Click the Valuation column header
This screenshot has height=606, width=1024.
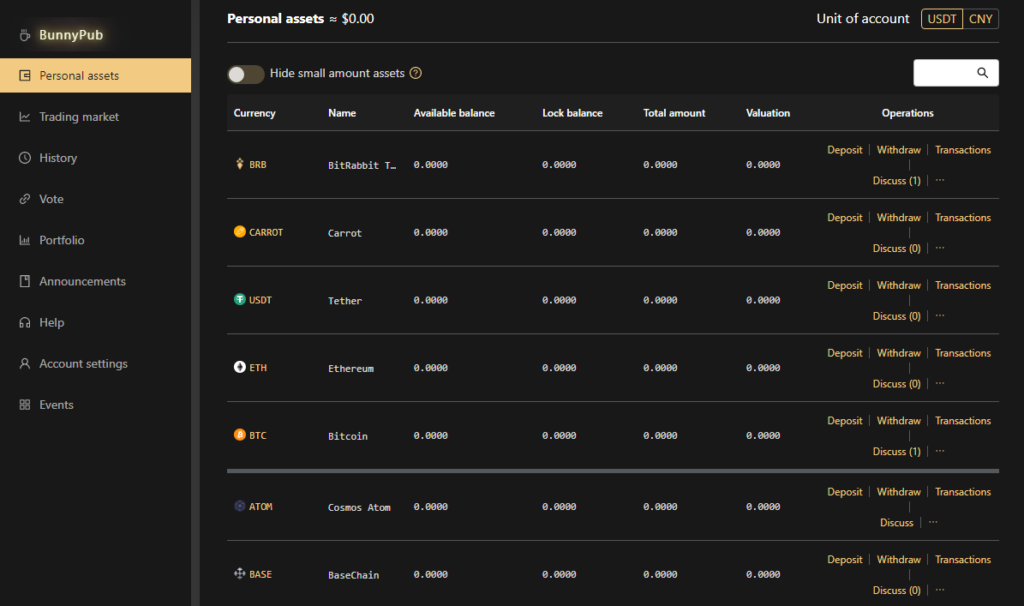(768, 113)
